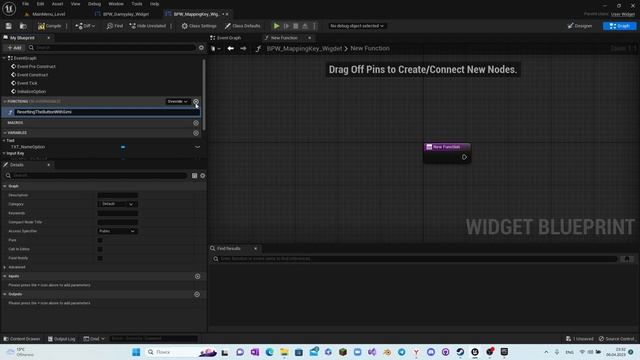Close the New Function graph tab
This screenshot has height=360, width=640.
(x=309, y=38)
